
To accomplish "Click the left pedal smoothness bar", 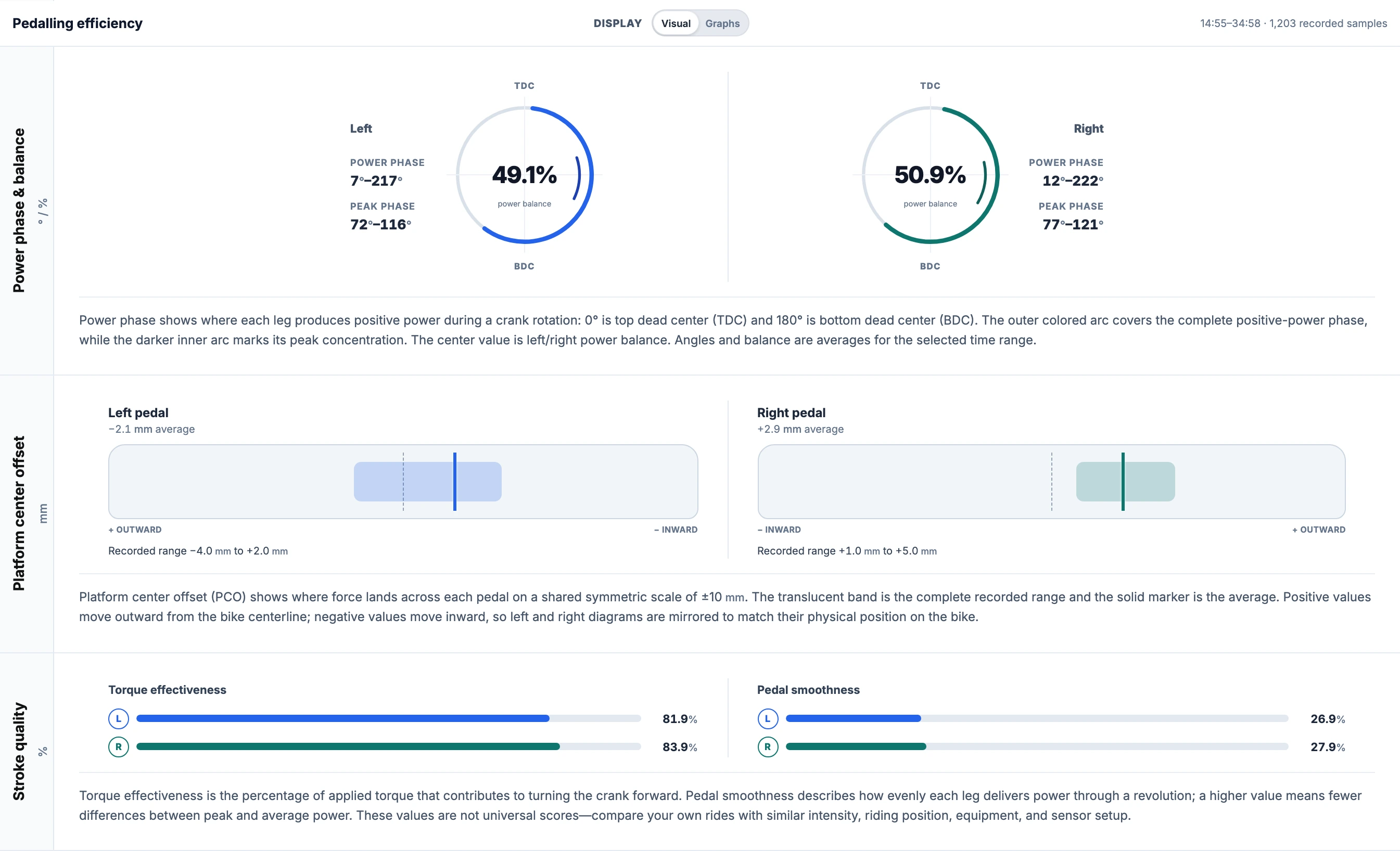I will (x=1037, y=719).
